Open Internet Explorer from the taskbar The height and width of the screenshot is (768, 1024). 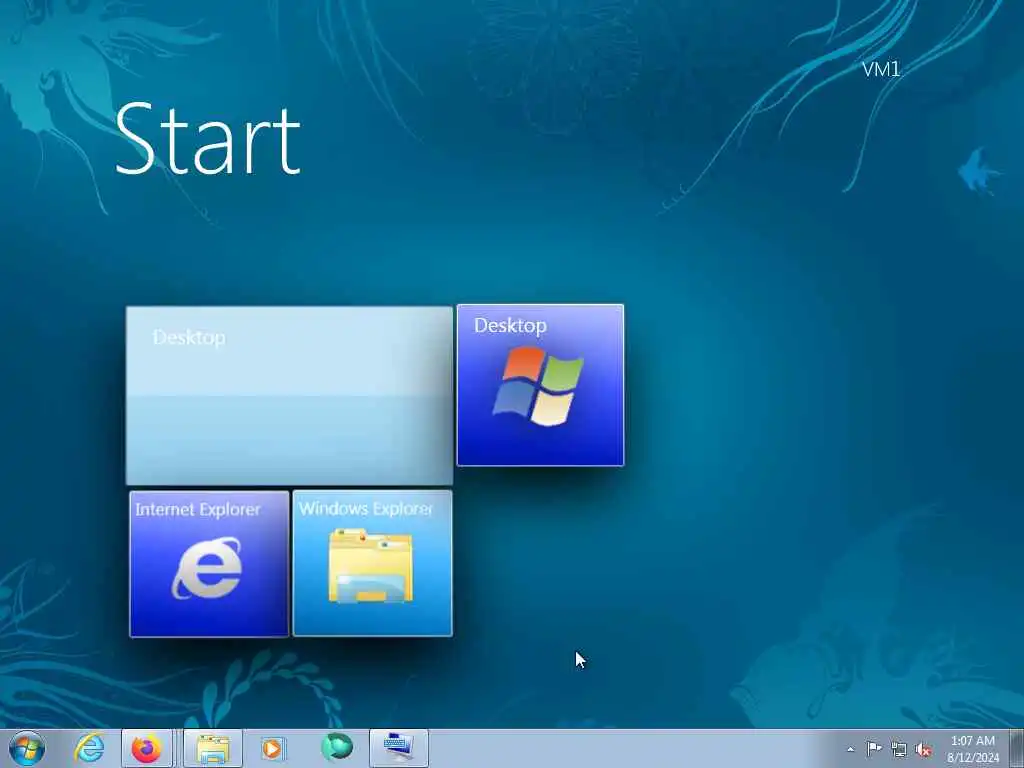tap(89, 748)
